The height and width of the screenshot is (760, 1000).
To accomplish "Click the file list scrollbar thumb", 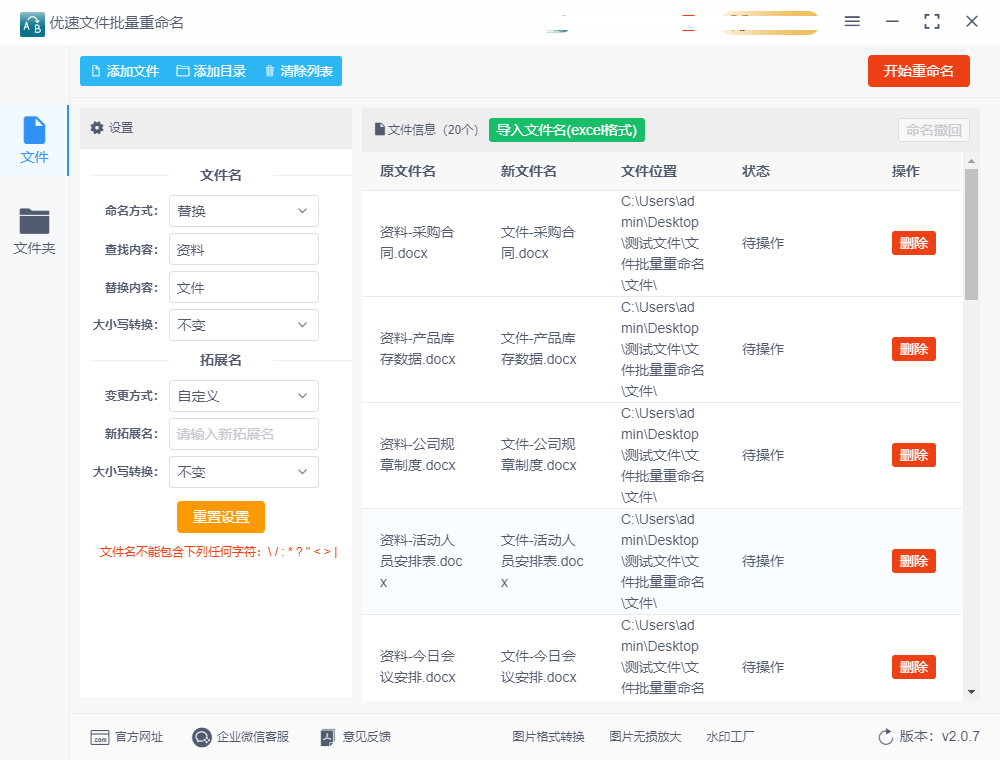I will click(x=971, y=234).
